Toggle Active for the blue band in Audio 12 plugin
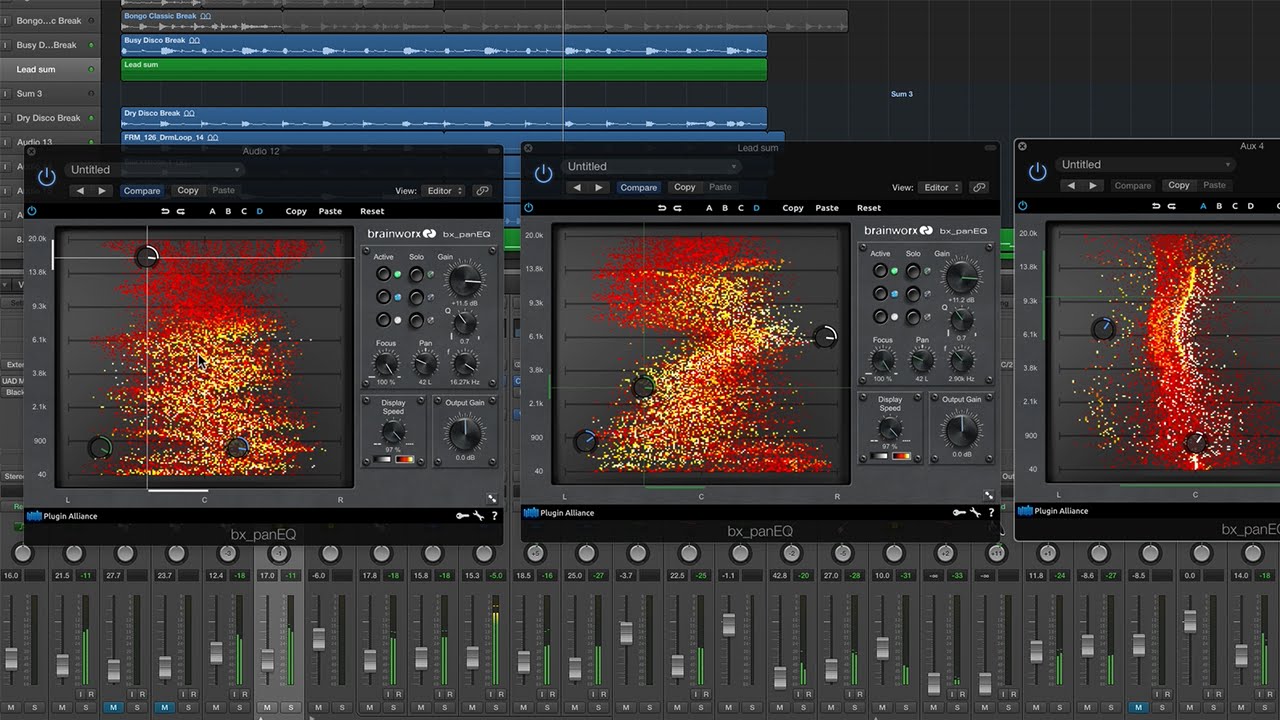 [x=383, y=297]
